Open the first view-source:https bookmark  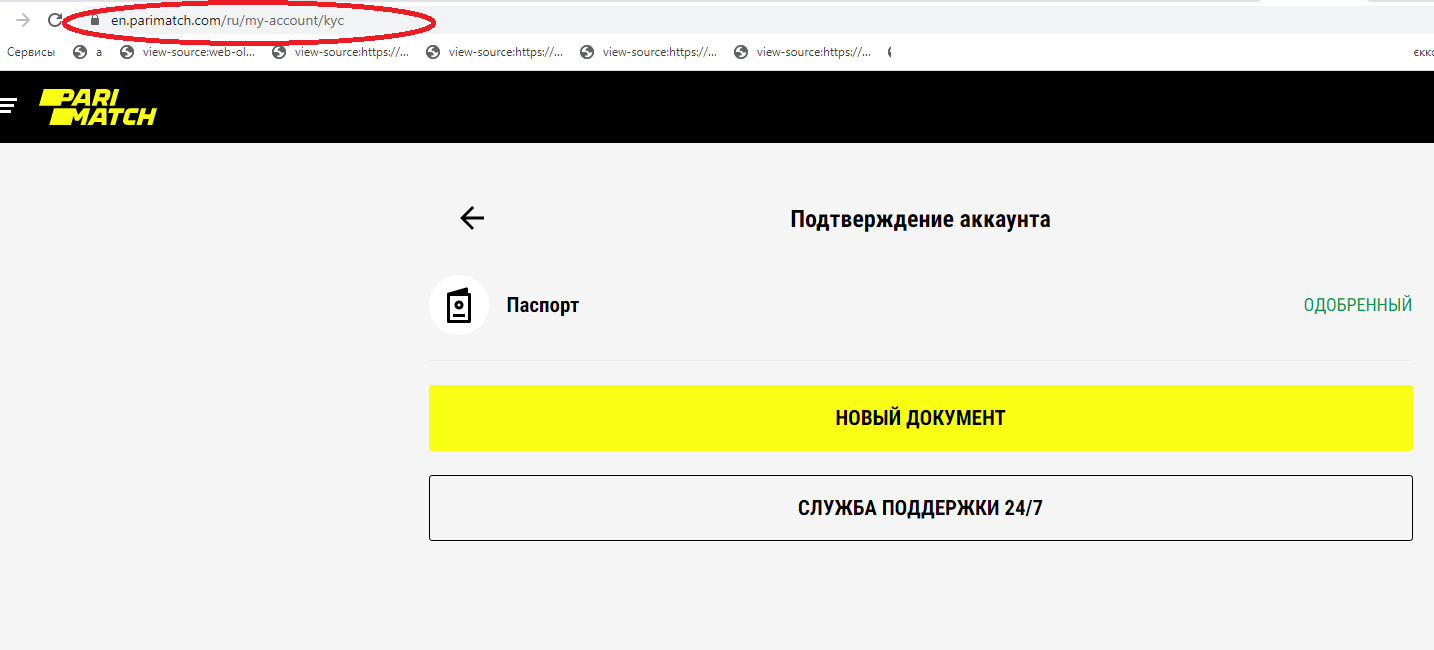pyautogui.click(x=341, y=52)
